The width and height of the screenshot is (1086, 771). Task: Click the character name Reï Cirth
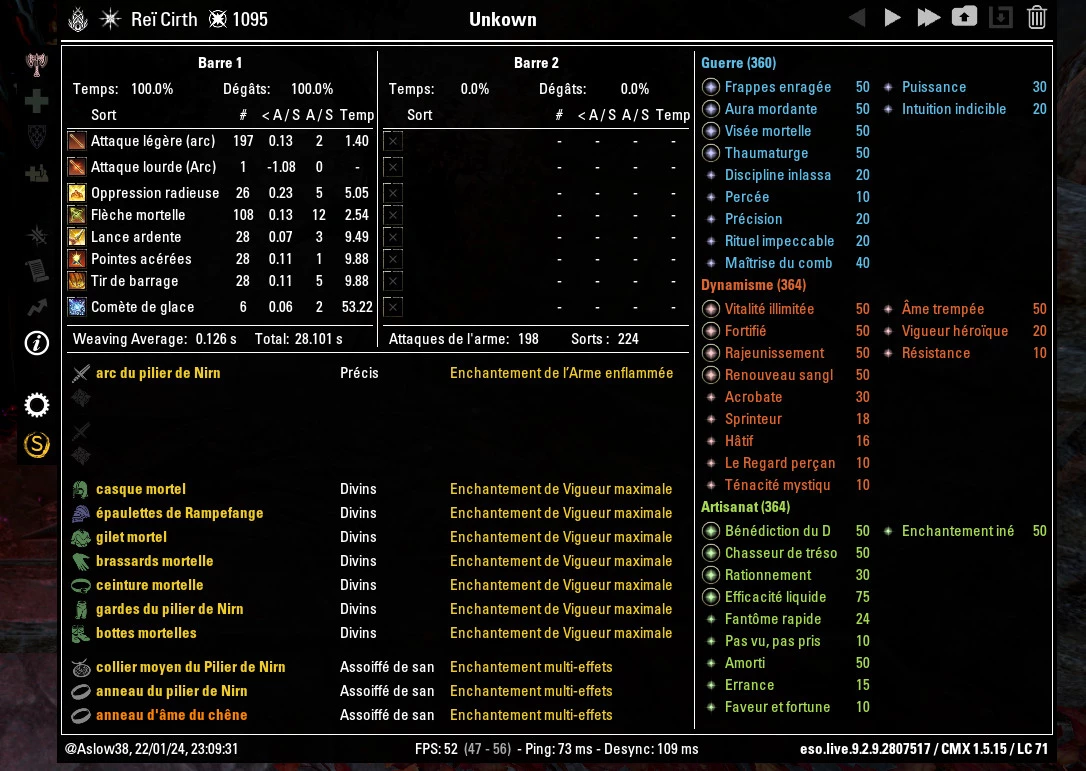tap(164, 19)
